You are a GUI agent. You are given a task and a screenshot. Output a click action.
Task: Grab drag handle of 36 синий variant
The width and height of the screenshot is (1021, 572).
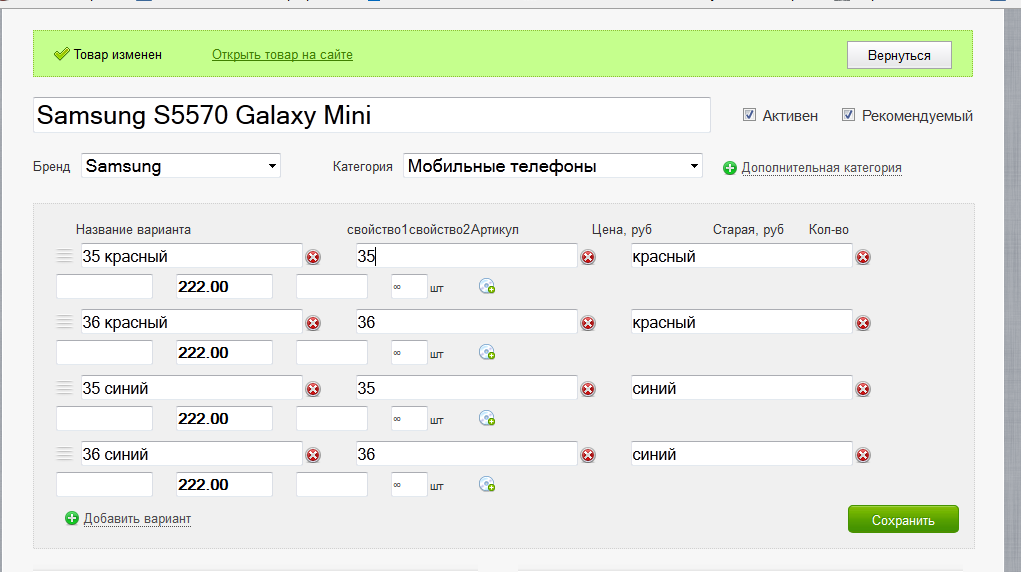click(64, 453)
